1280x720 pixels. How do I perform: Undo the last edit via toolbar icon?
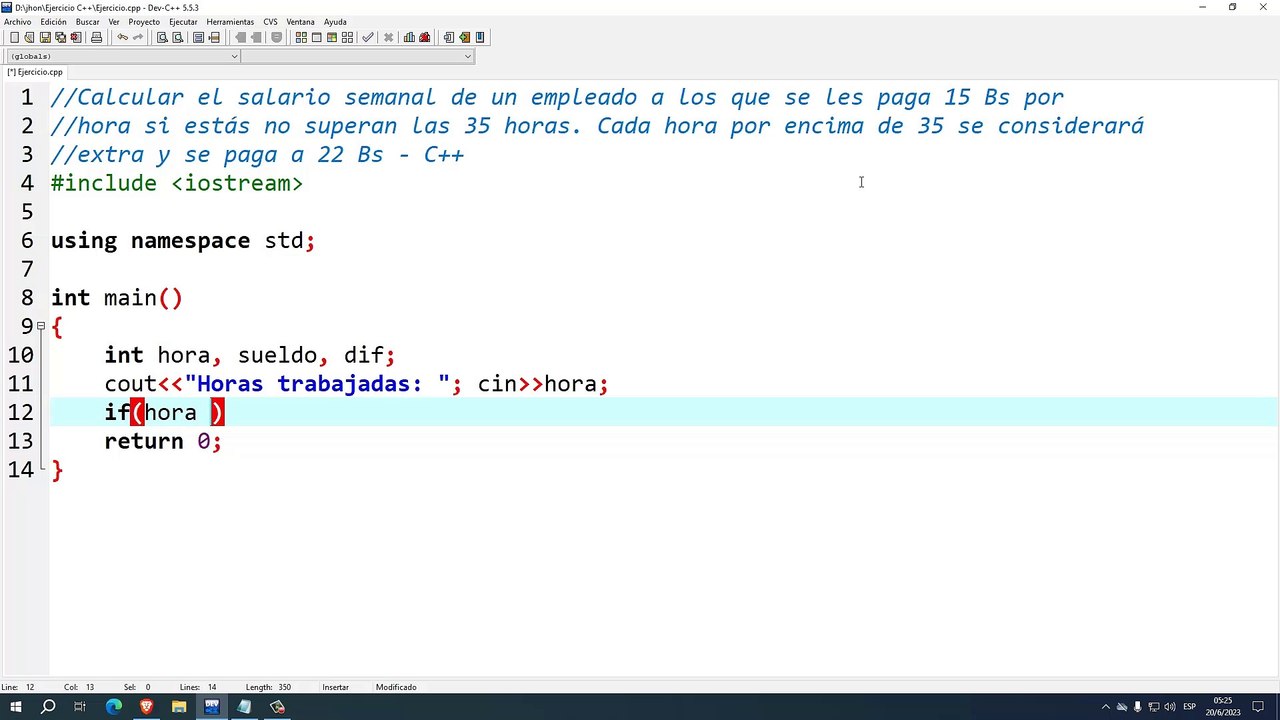point(122,37)
